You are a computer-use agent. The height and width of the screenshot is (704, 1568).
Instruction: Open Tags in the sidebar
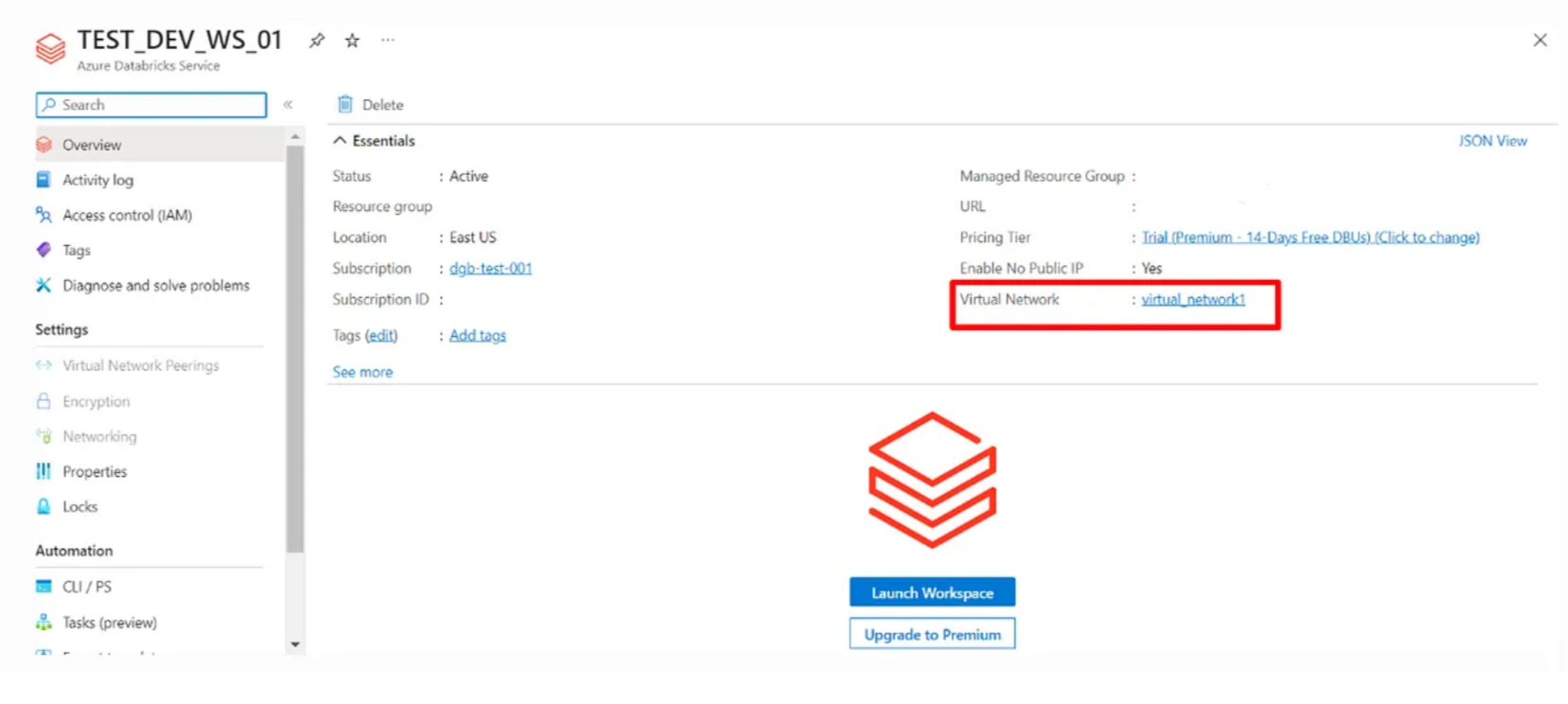click(x=77, y=250)
